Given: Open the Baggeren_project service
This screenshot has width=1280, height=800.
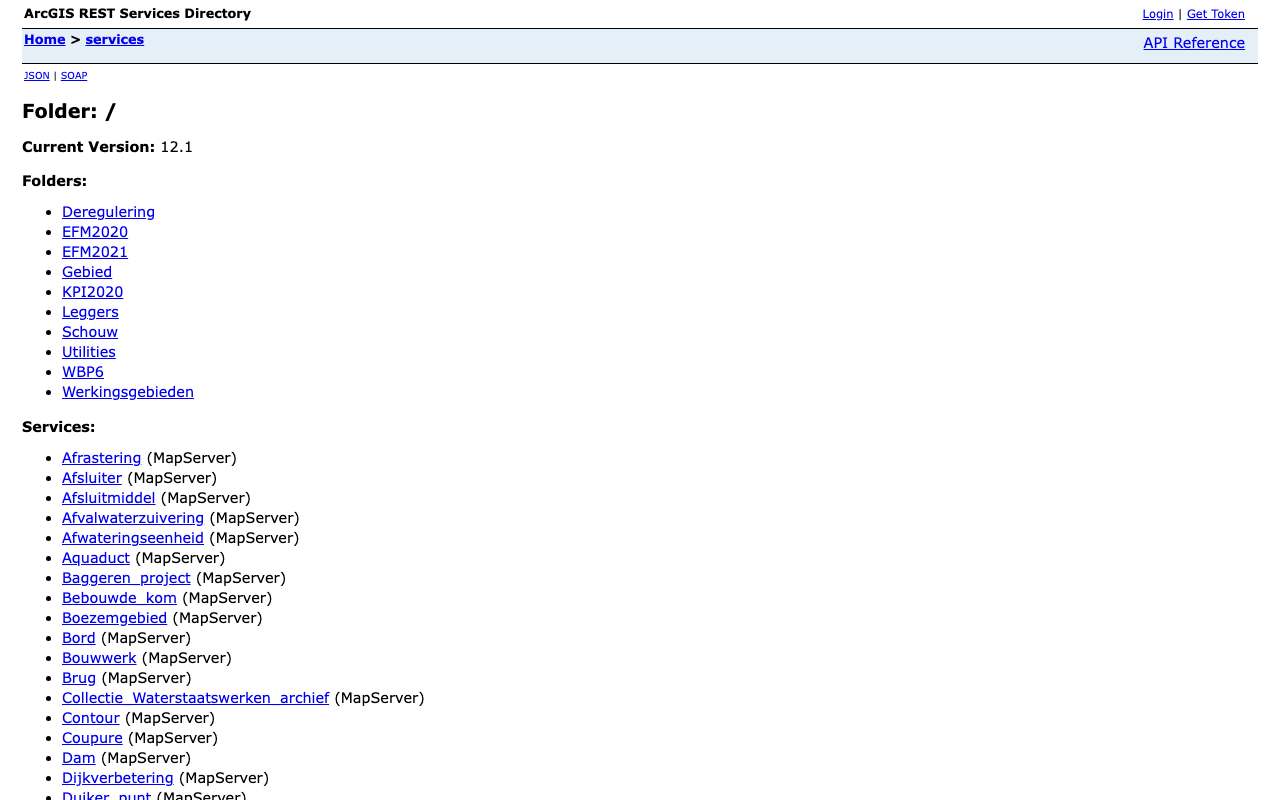Looking at the screenshot, I should pos(126,578).
